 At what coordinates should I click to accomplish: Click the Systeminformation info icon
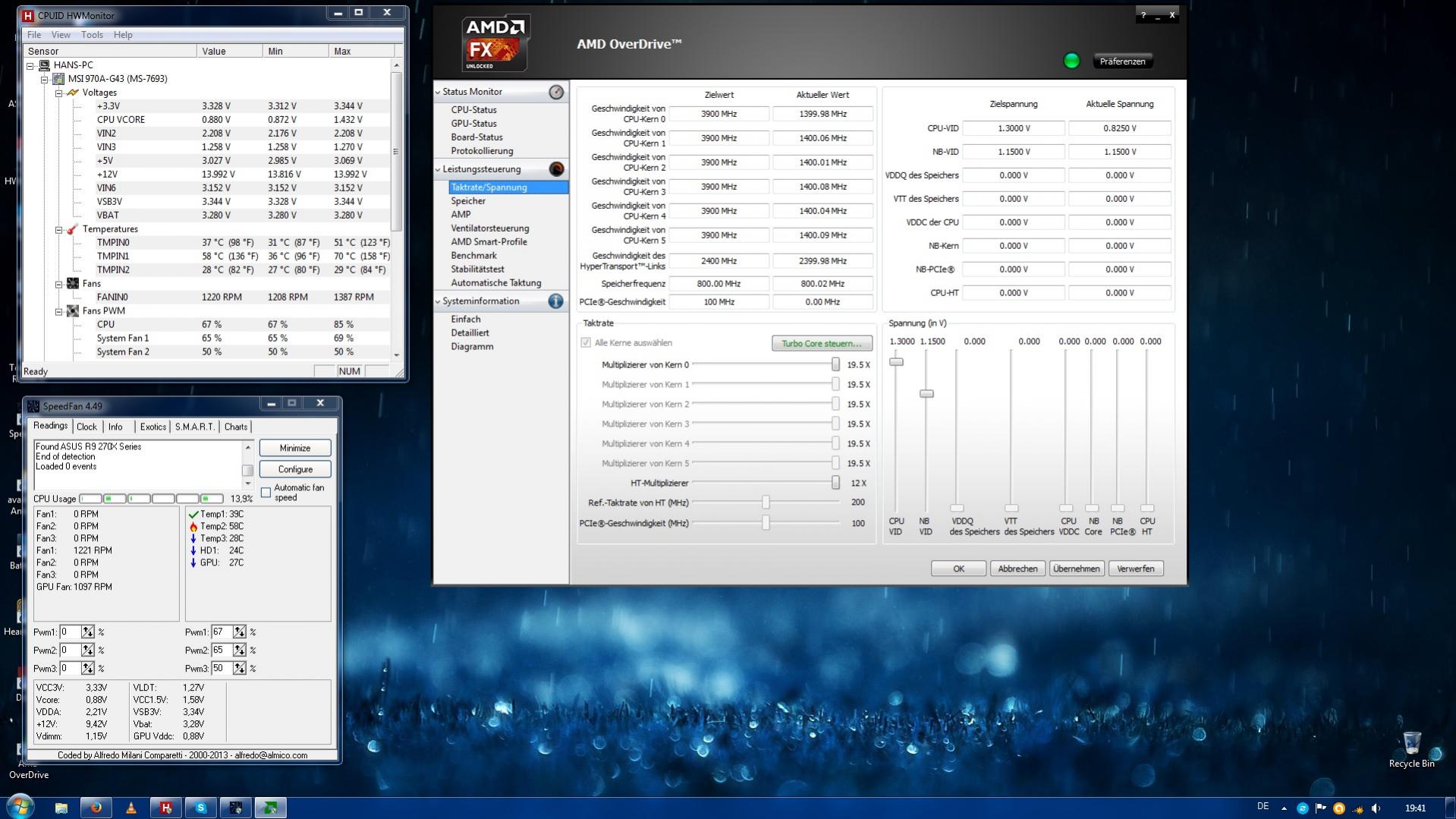tap(556, 301)
